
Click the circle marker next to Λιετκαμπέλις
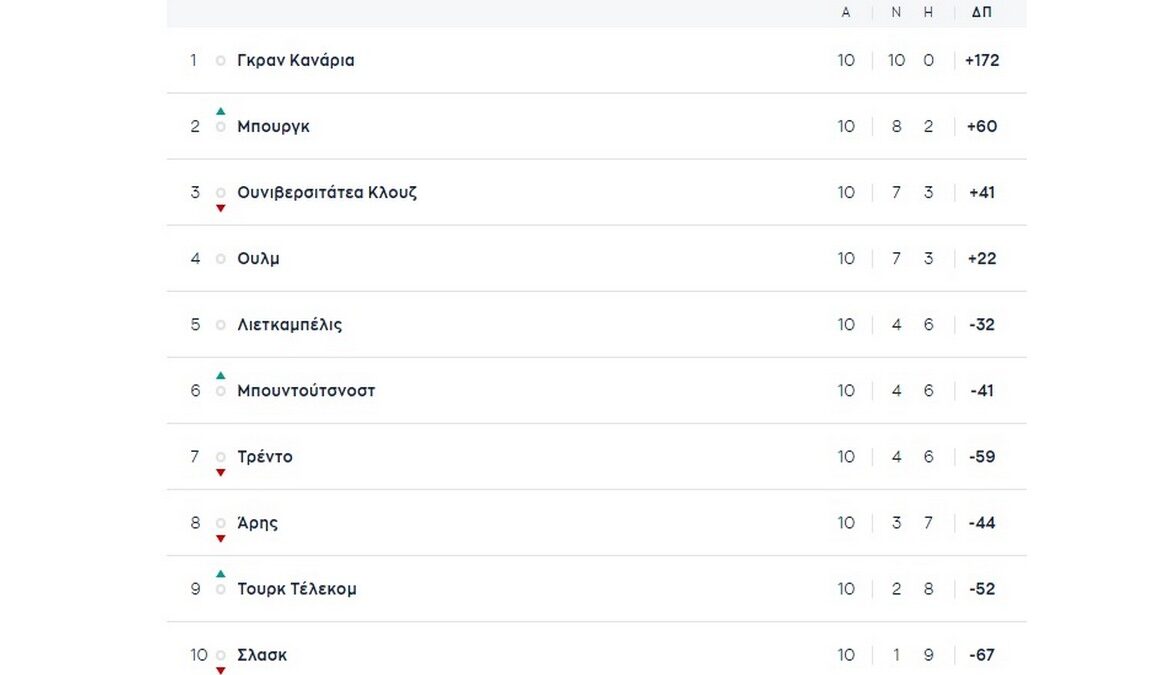click(221, 325)
